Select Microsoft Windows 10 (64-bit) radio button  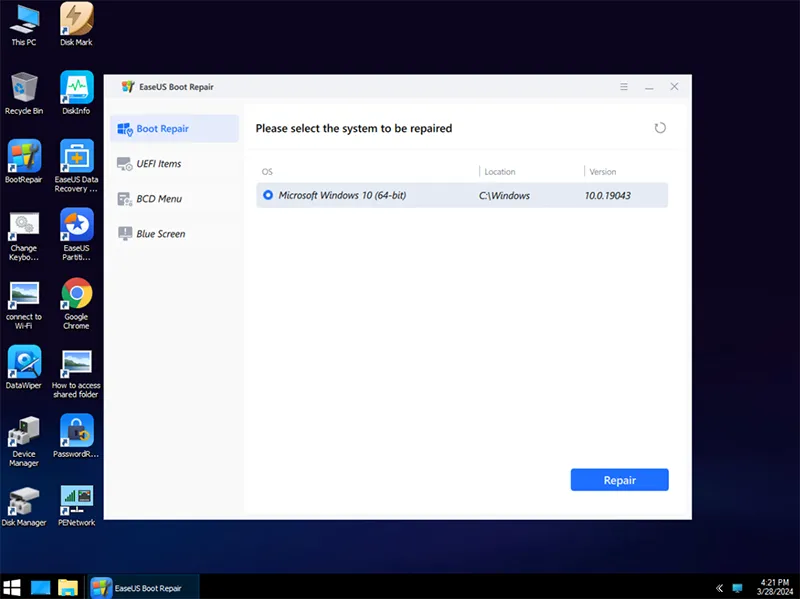click(267, 195)
